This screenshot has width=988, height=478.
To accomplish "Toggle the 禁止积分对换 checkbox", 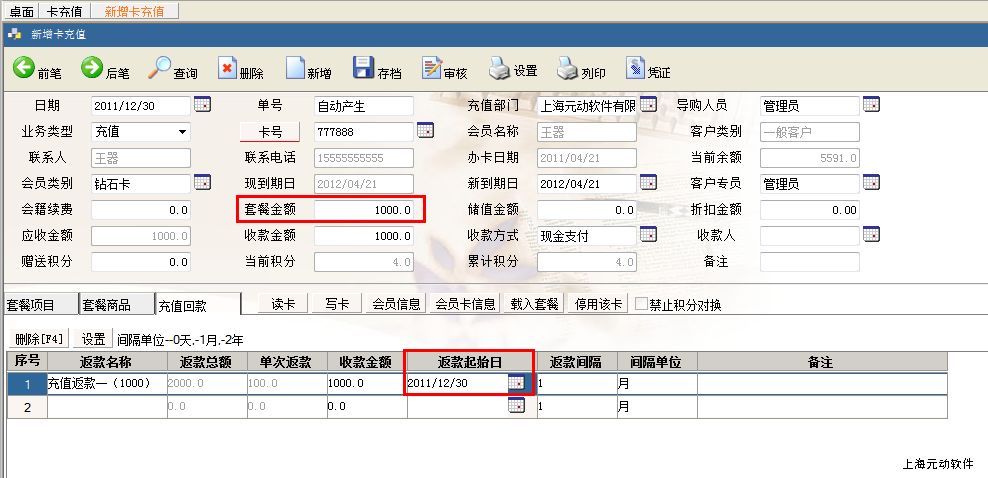I will pos(641,305).
